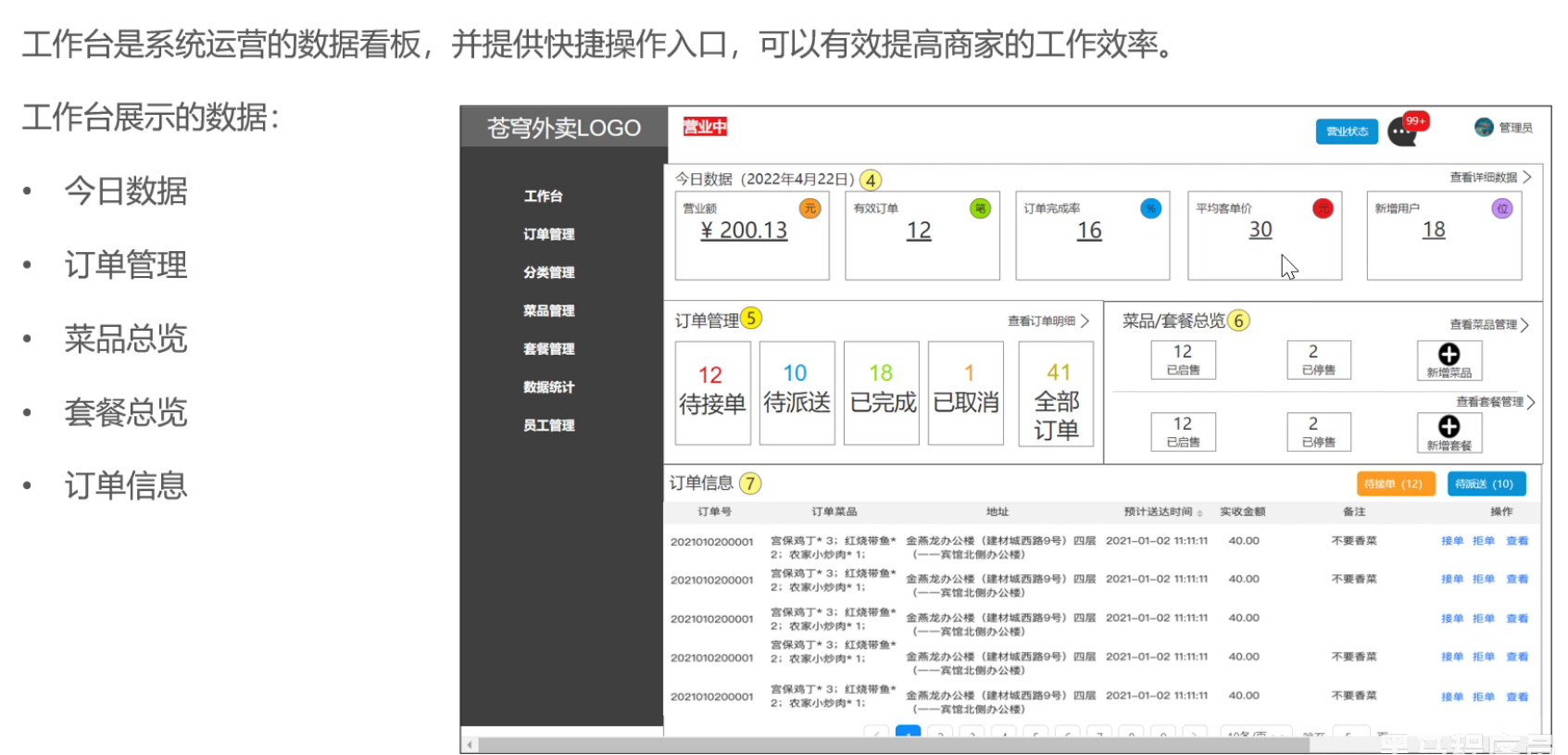Screen dimensions: 1568x755
Task: Click the 备注 column header
Action: [x=1354, y=511]
